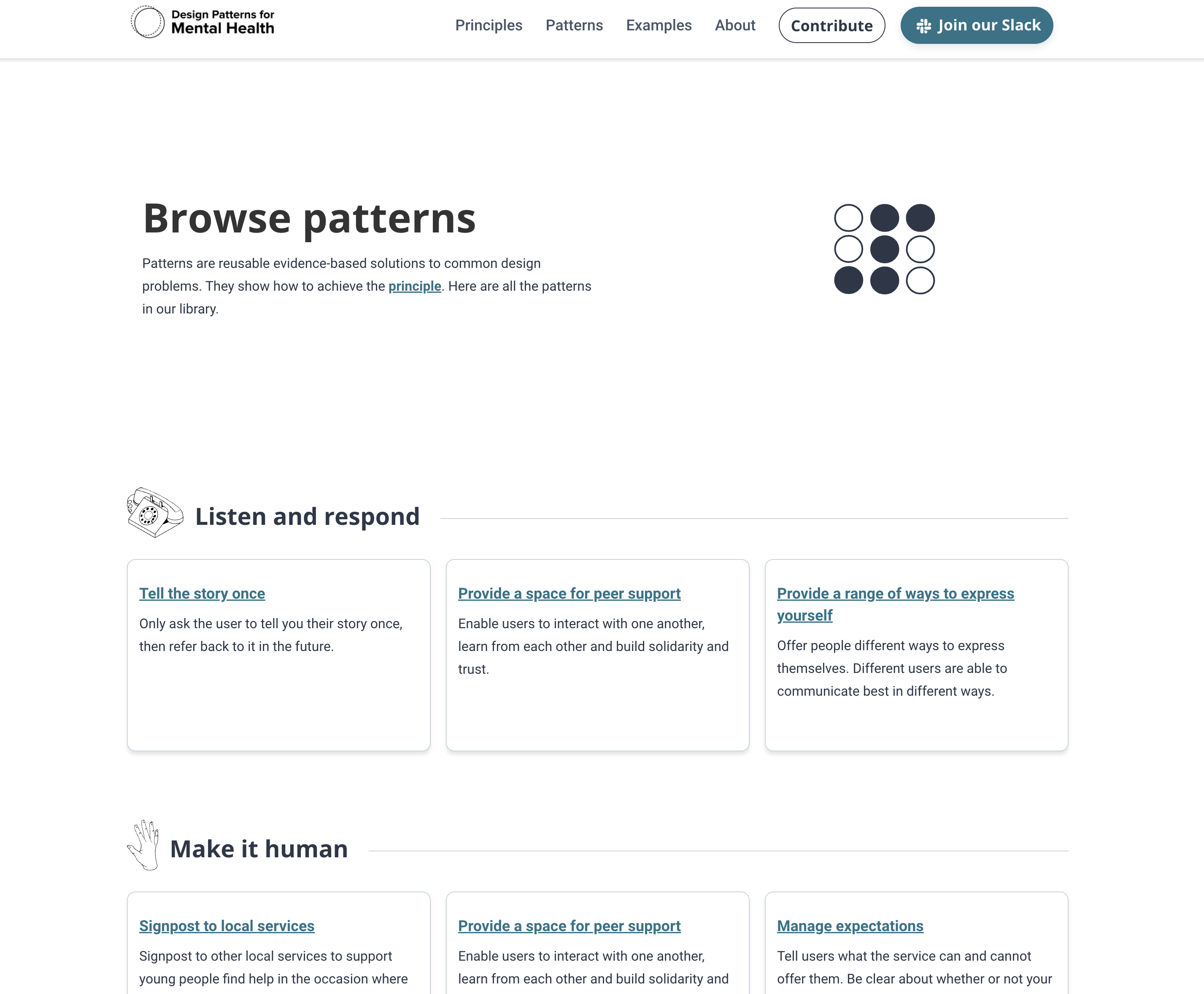The image size is (1204, 994).
Task: Click the Contribute button
Action: pyautogui.click(x=832, y=25)
